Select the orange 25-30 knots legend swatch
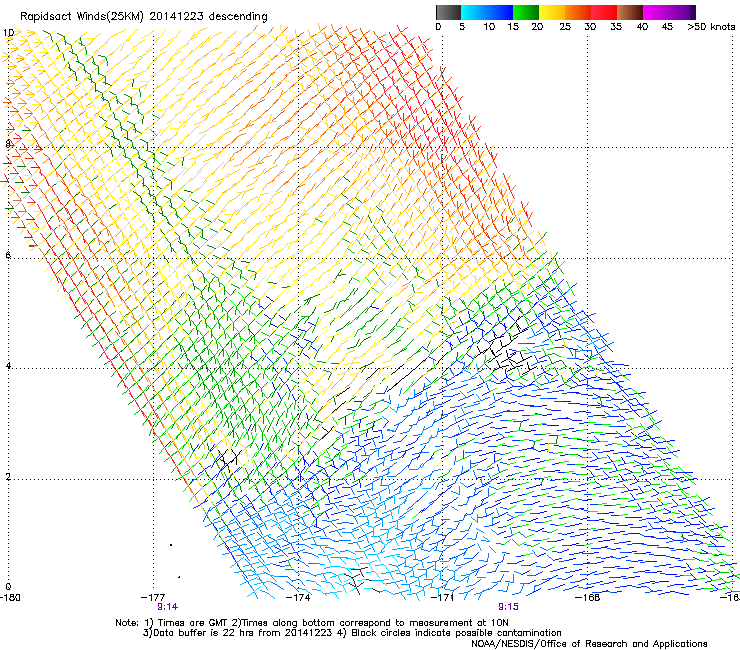The height and width of the screenshot is (650, 740). (x=578, y=12)
